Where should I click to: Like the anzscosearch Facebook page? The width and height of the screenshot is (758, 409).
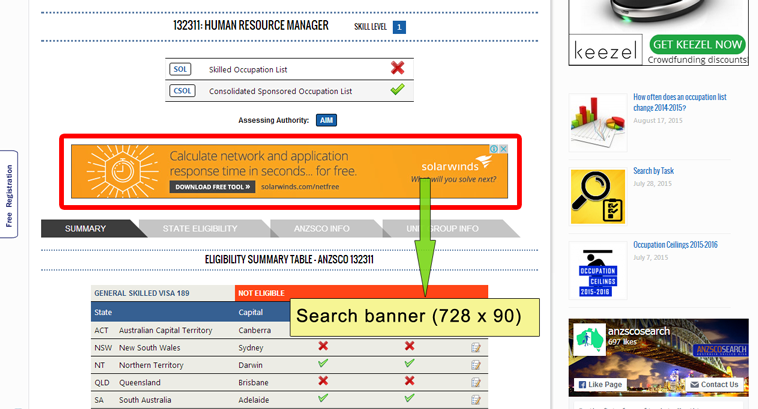pyautogui.click(x=600, y=384)
